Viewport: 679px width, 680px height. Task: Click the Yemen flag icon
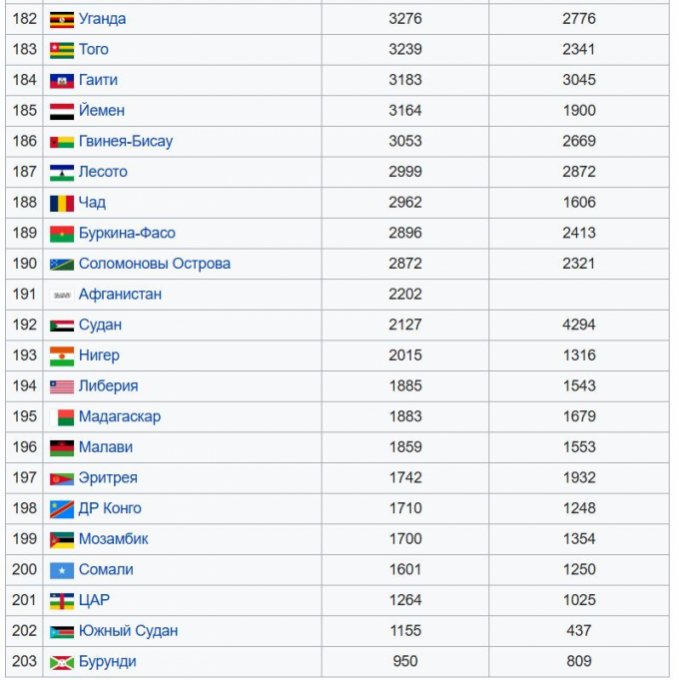point(62,111)
